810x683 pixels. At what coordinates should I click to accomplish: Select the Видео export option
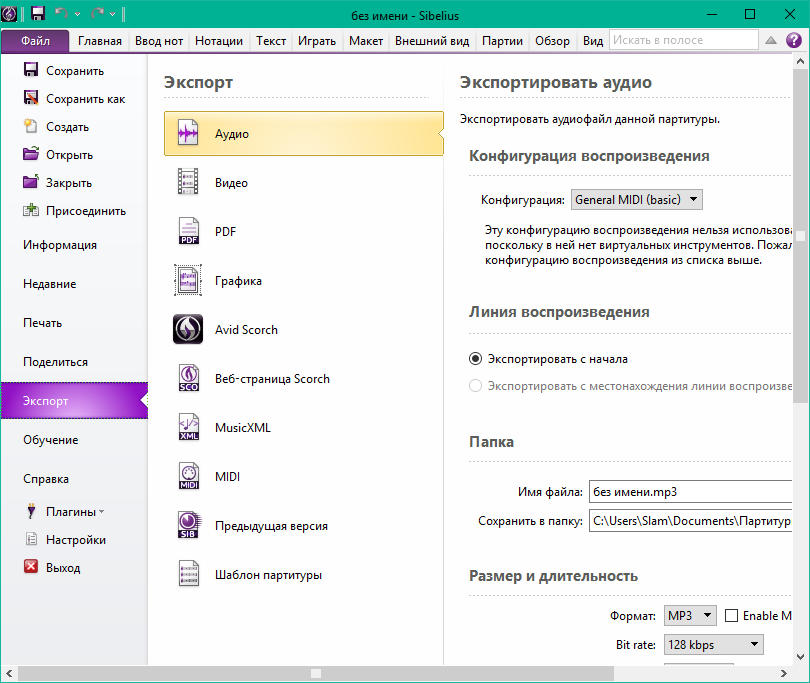click(304, 182)
